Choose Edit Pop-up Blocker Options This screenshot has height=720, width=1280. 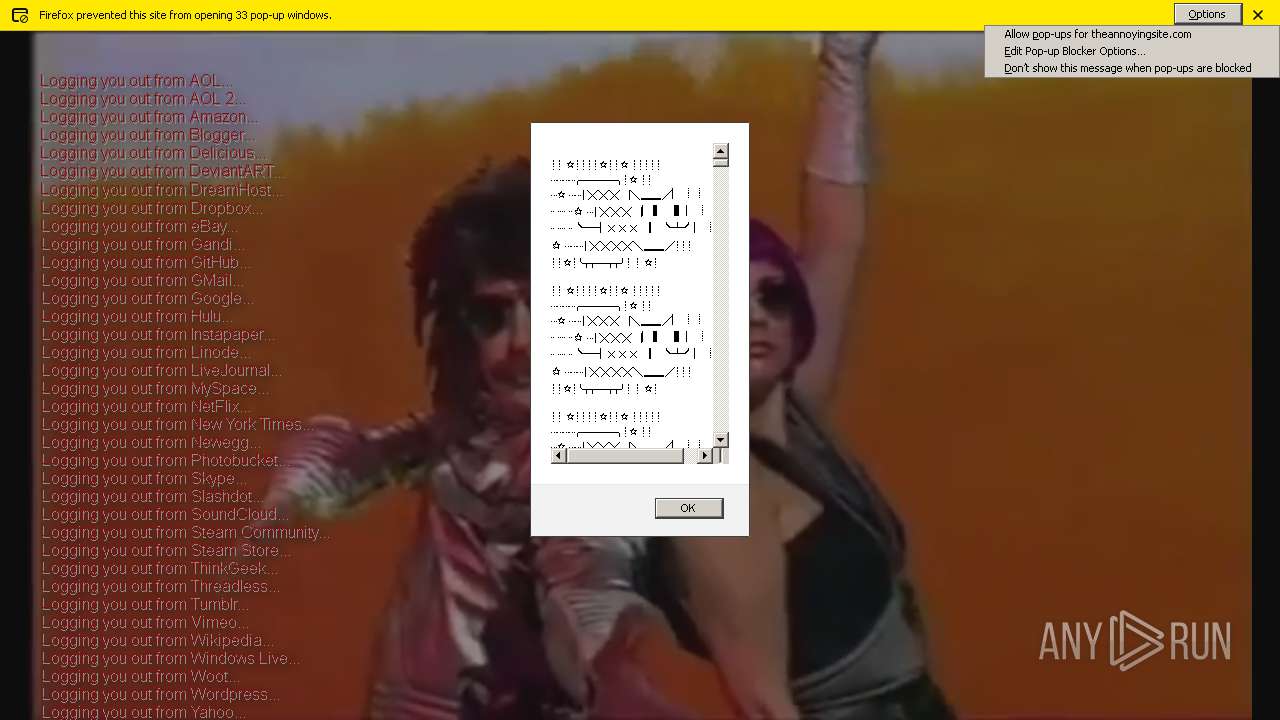[1075, 51]
